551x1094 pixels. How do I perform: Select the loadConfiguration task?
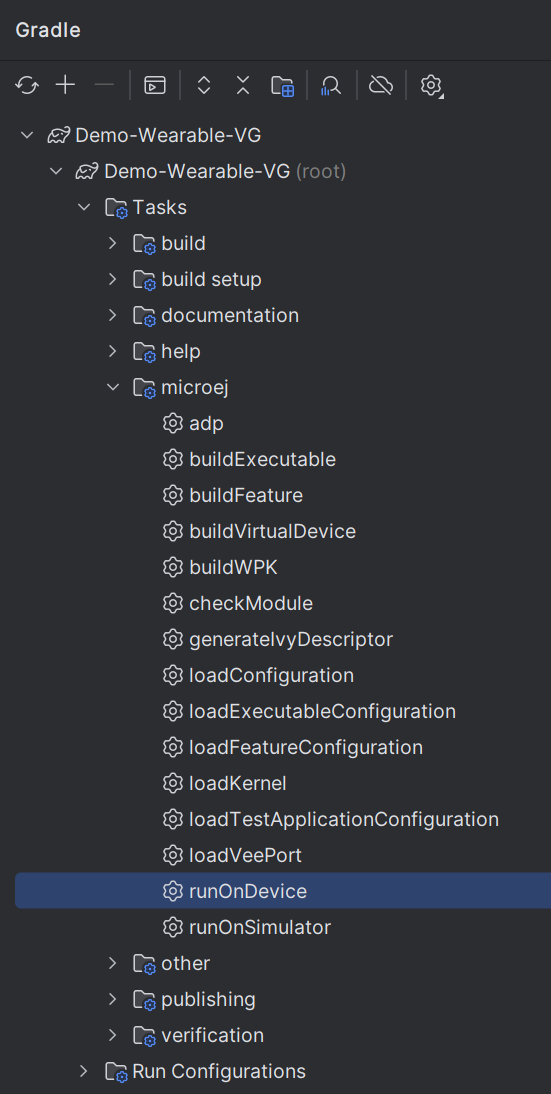(271, 676)
